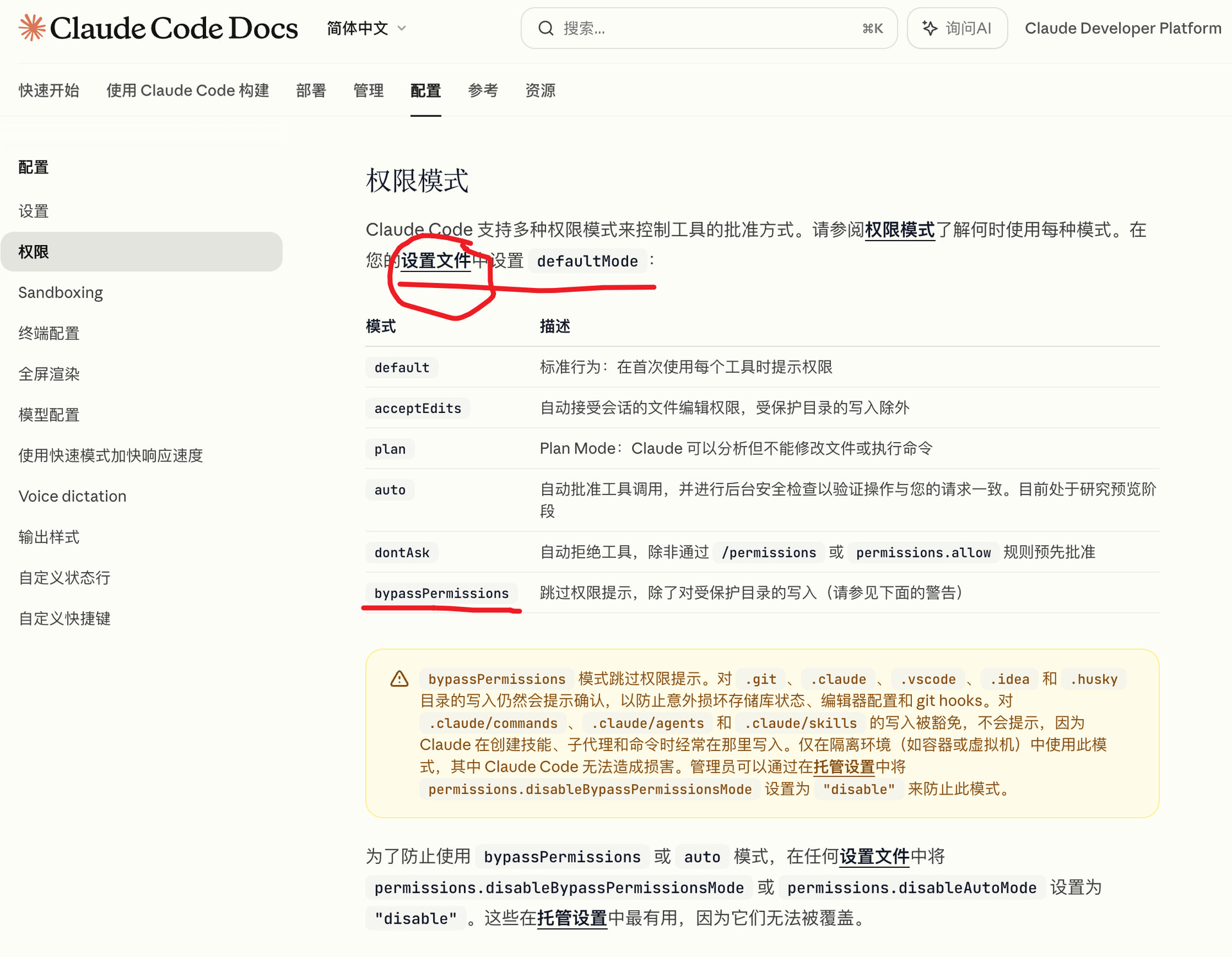Select 权限 in the sidebar
1232x957 pixels.
point(141,251)
